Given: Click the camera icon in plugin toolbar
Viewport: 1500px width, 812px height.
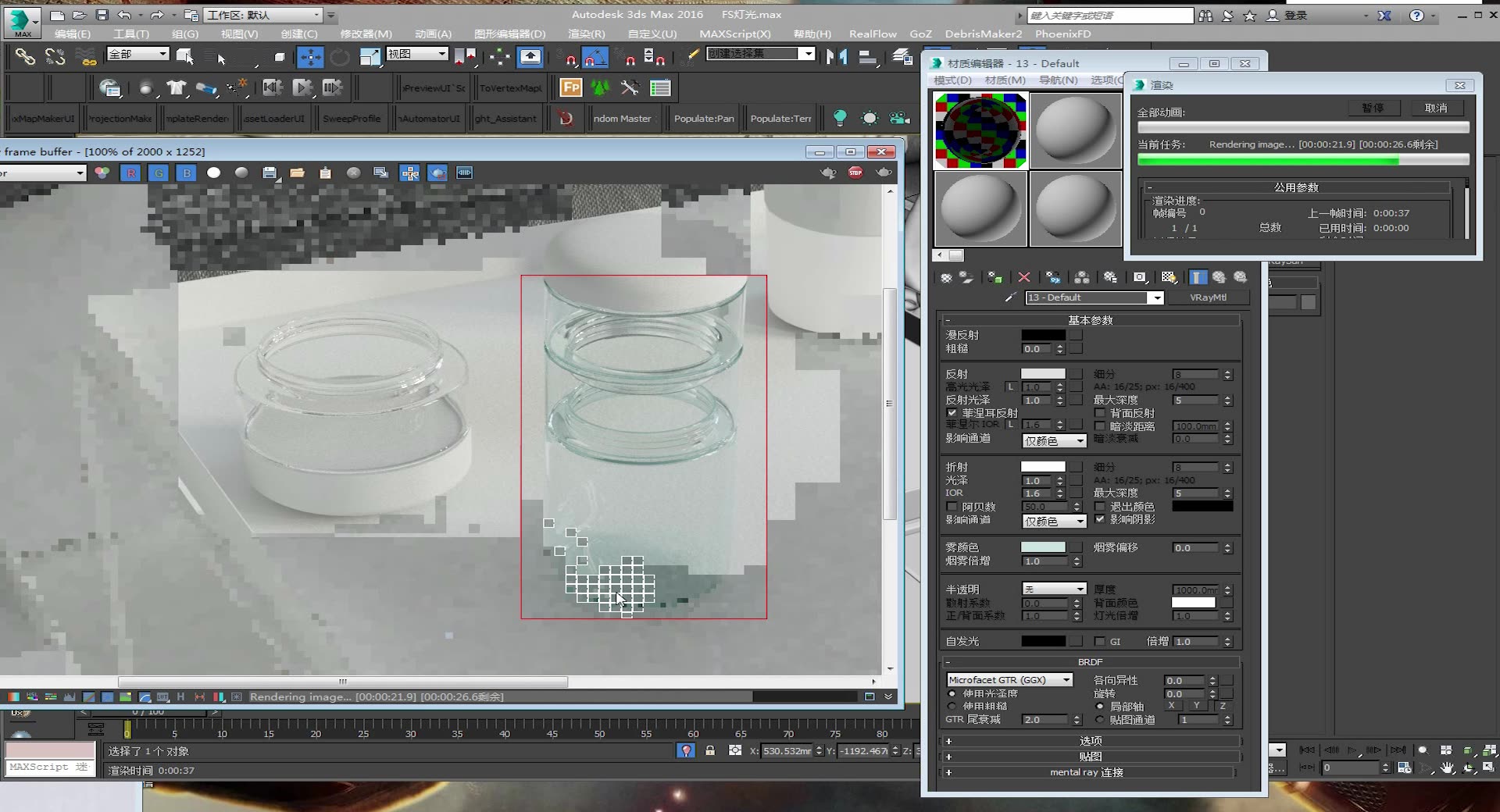Looking at the screenshot, I should [900, 118].
